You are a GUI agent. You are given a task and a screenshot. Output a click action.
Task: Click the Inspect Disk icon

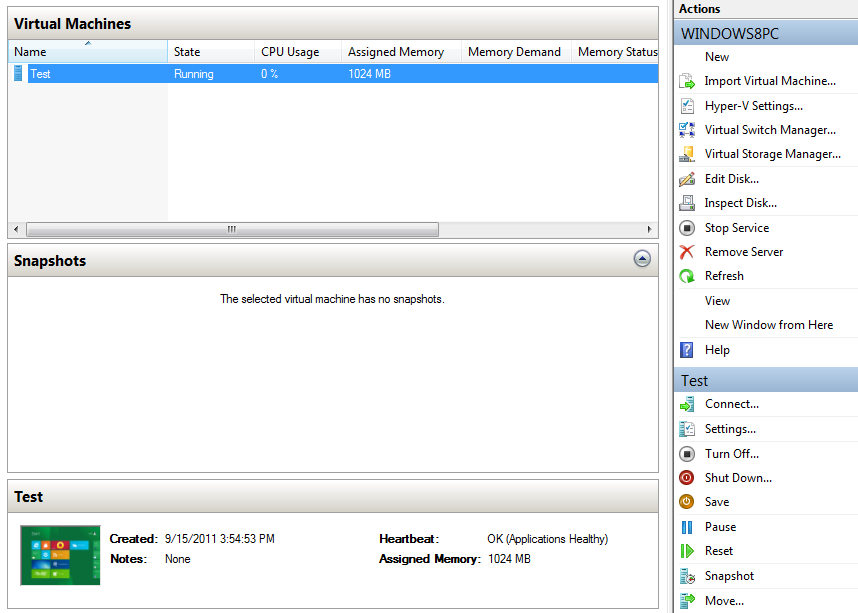click(x=687, y=203)
